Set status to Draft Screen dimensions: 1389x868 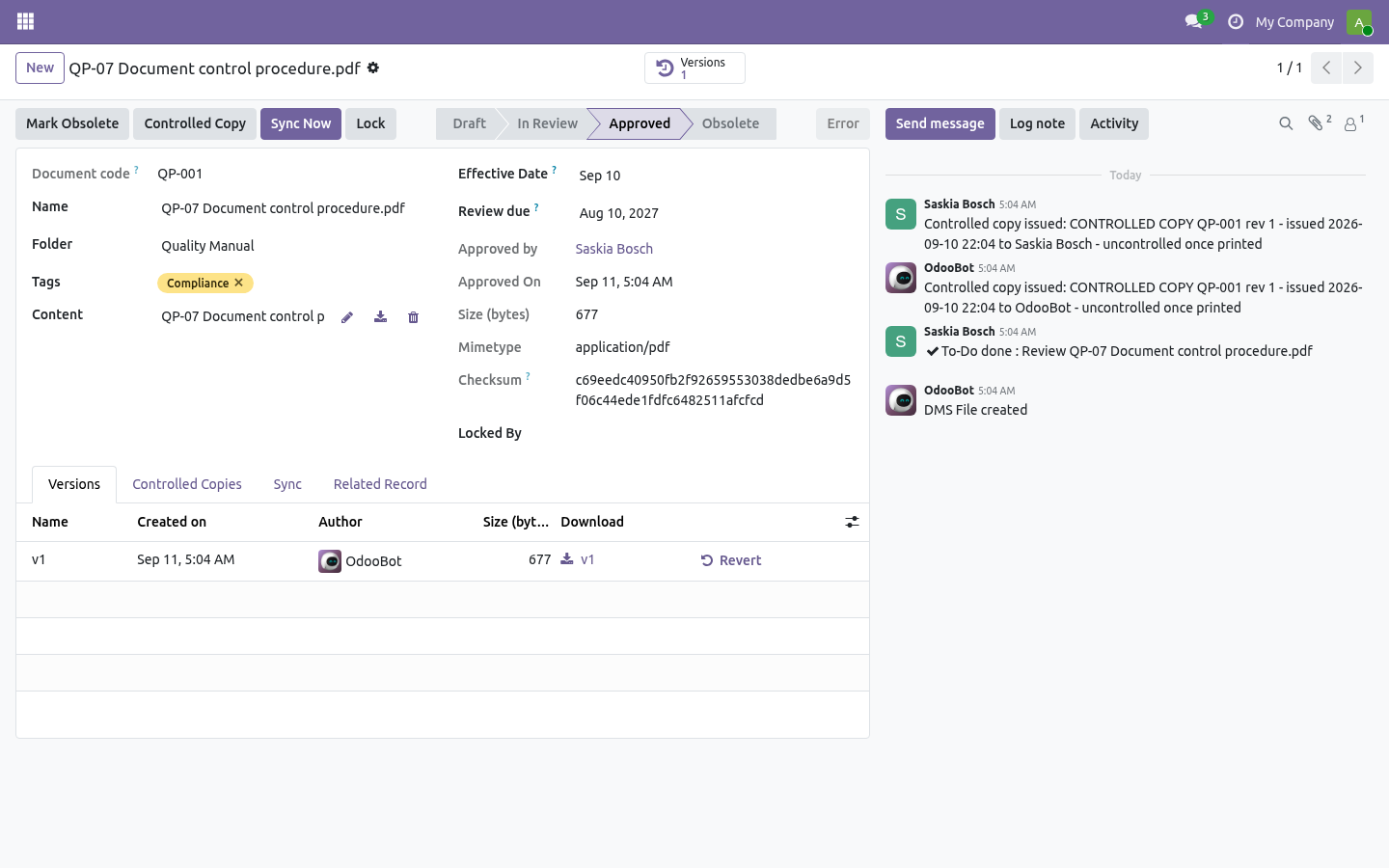pyautogui.click(x=469, y=123)
